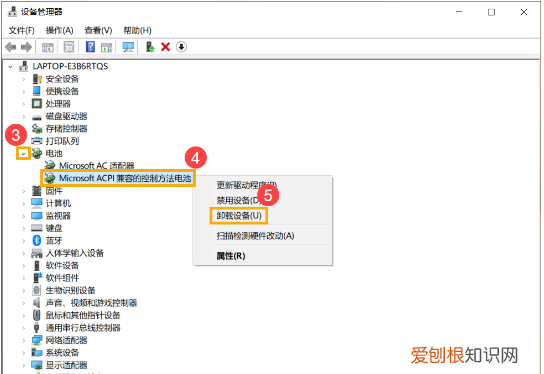Viewport: 544px width, 374px height.
Task: Collapse the LAPTOP-E3B6RTQS root node
Action: [10, 66]
